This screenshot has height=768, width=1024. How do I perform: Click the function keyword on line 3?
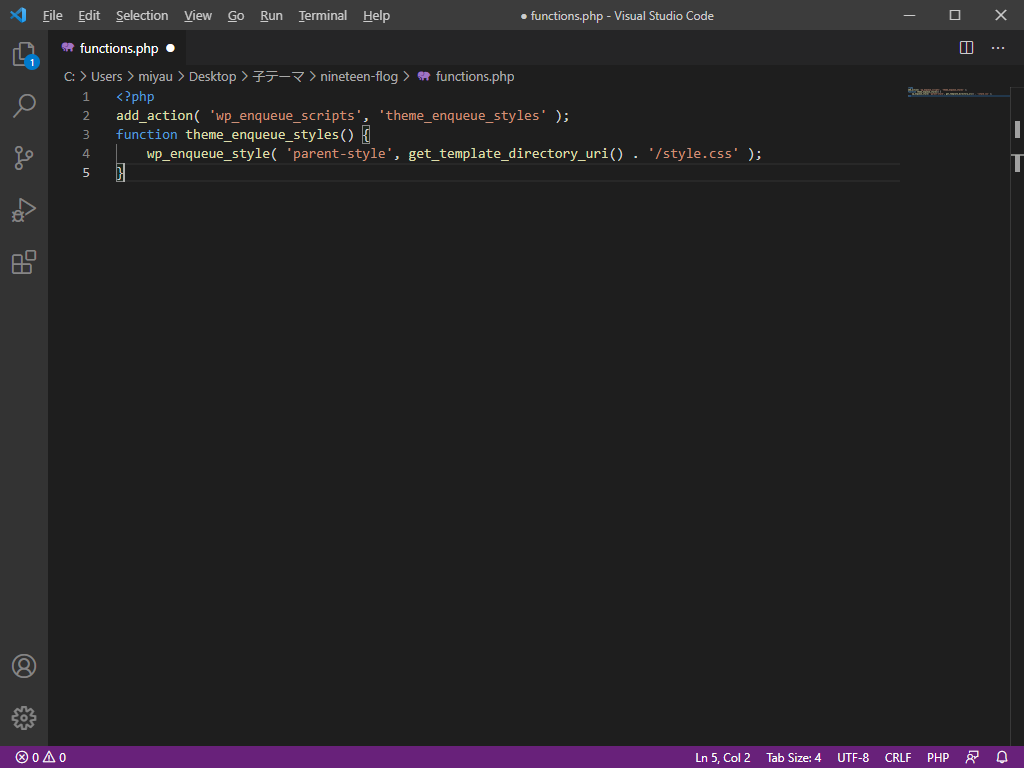[147, 135]
